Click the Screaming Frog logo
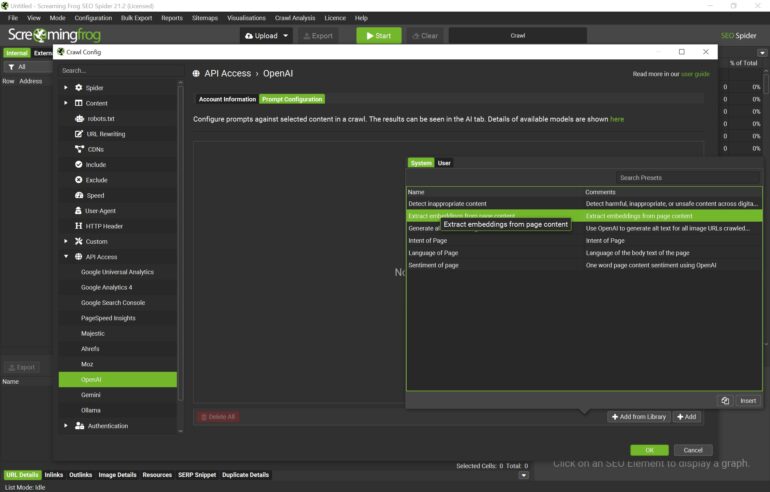Screen dimensions: 770x492 (54, 35)
